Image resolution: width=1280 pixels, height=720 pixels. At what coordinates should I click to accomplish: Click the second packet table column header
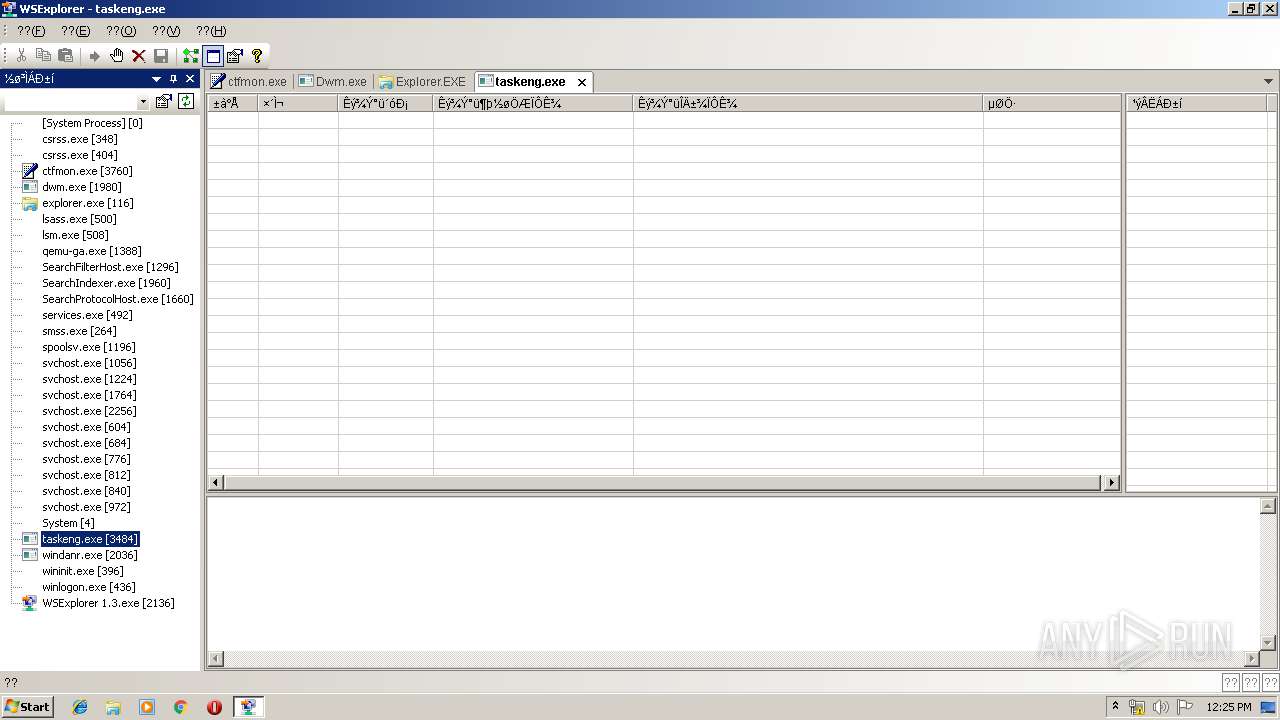[x=298, y=103]
